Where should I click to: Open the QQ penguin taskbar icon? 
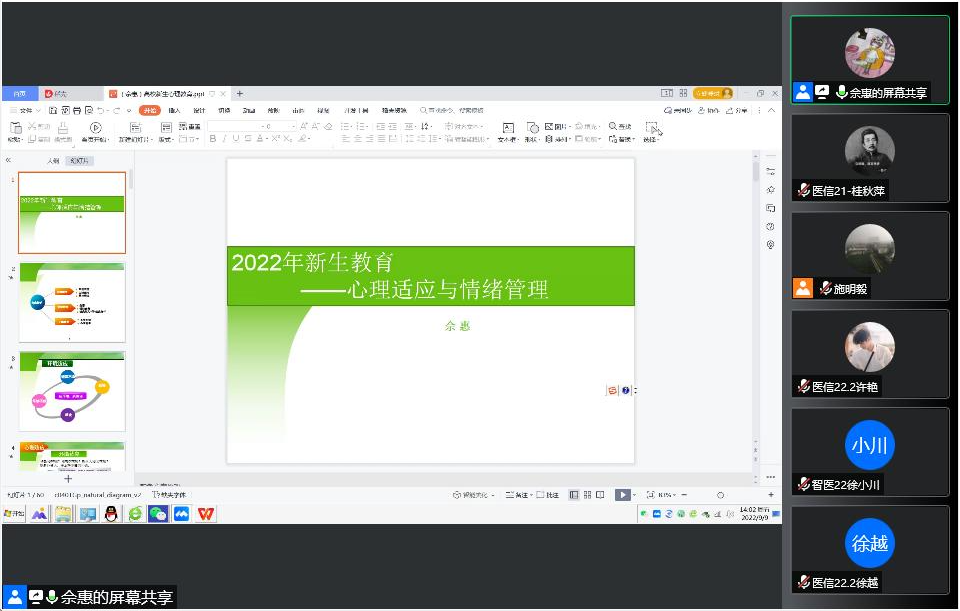click(111, 514)
